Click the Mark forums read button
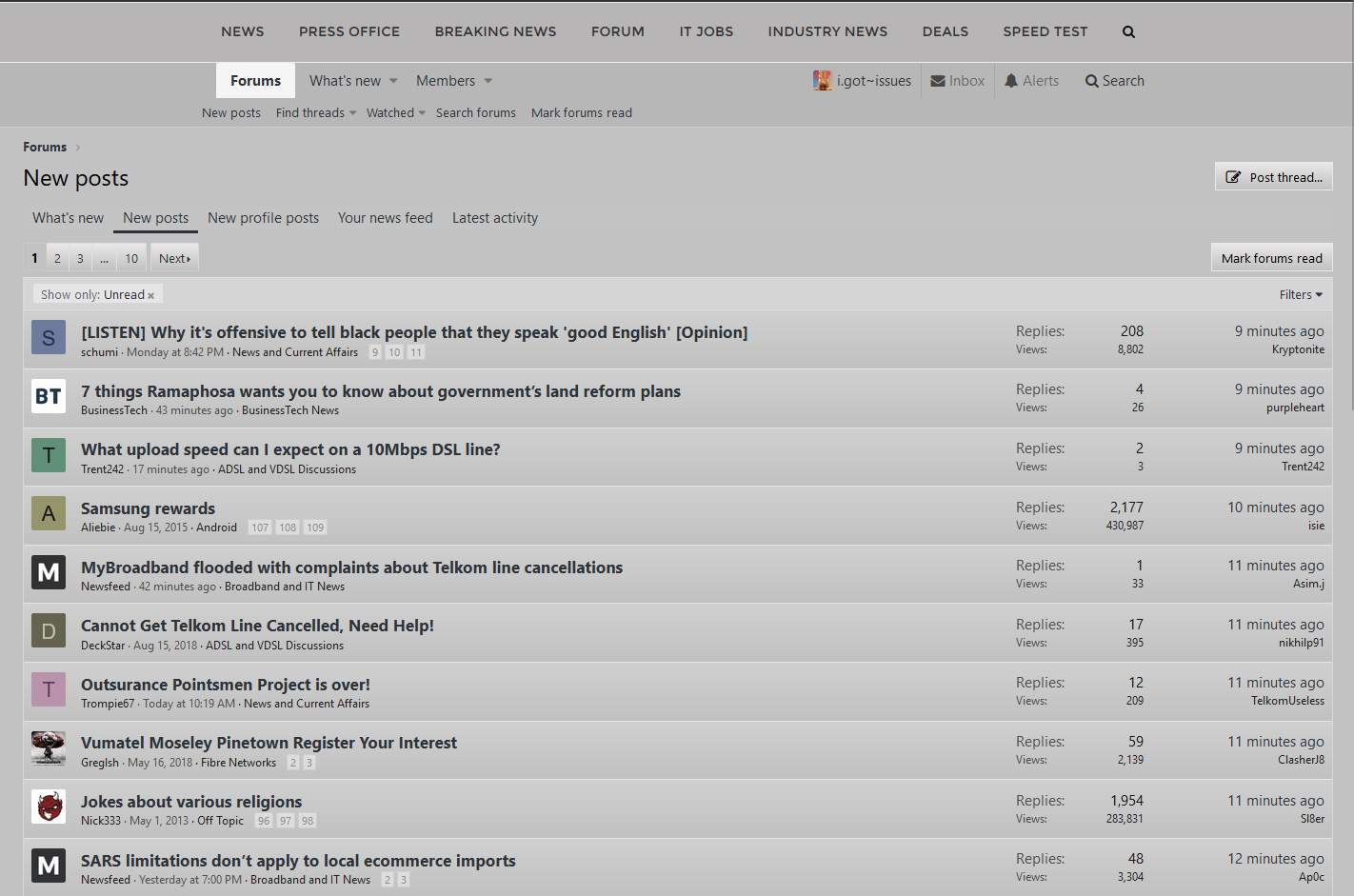The image size is (1354, 896). (1271, 258)
